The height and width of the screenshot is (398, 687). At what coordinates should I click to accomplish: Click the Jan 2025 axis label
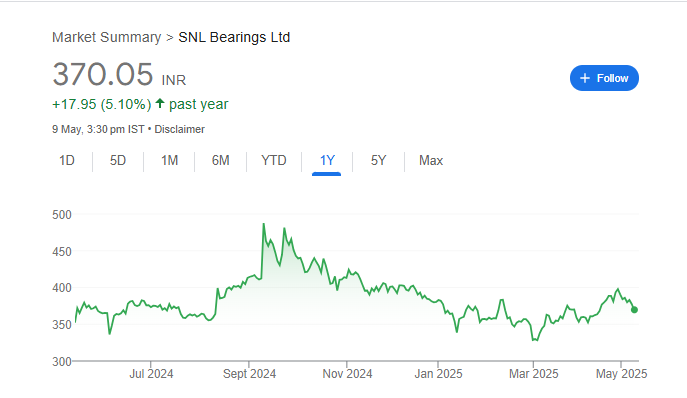pyautogui.click(x=438, y=374)
